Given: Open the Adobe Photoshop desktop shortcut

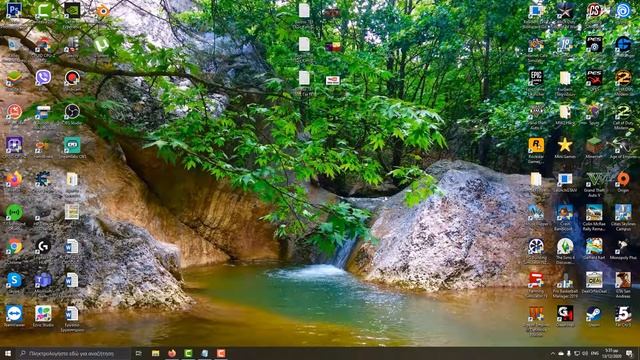Looking at the screenshot, I should 14,9.
